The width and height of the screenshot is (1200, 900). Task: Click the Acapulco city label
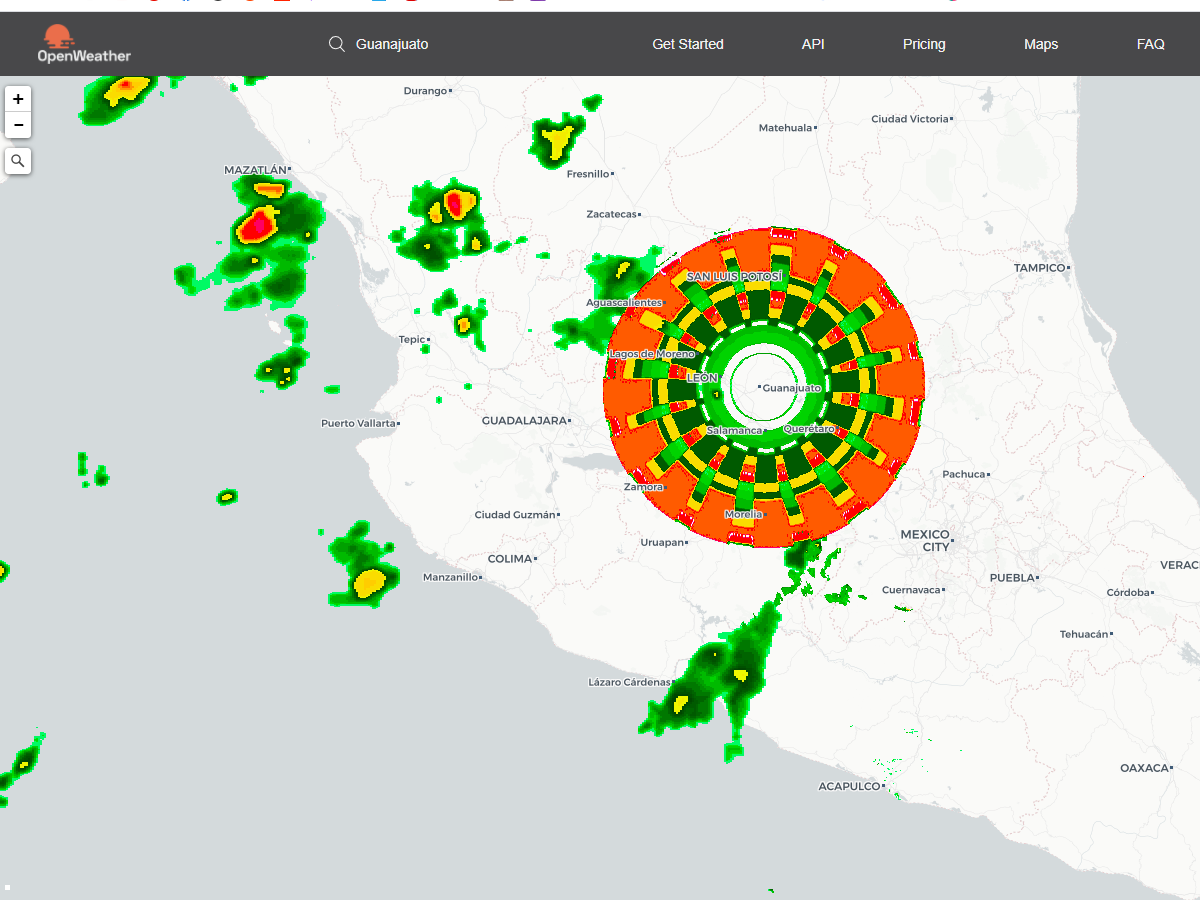[x=849, y=786]
